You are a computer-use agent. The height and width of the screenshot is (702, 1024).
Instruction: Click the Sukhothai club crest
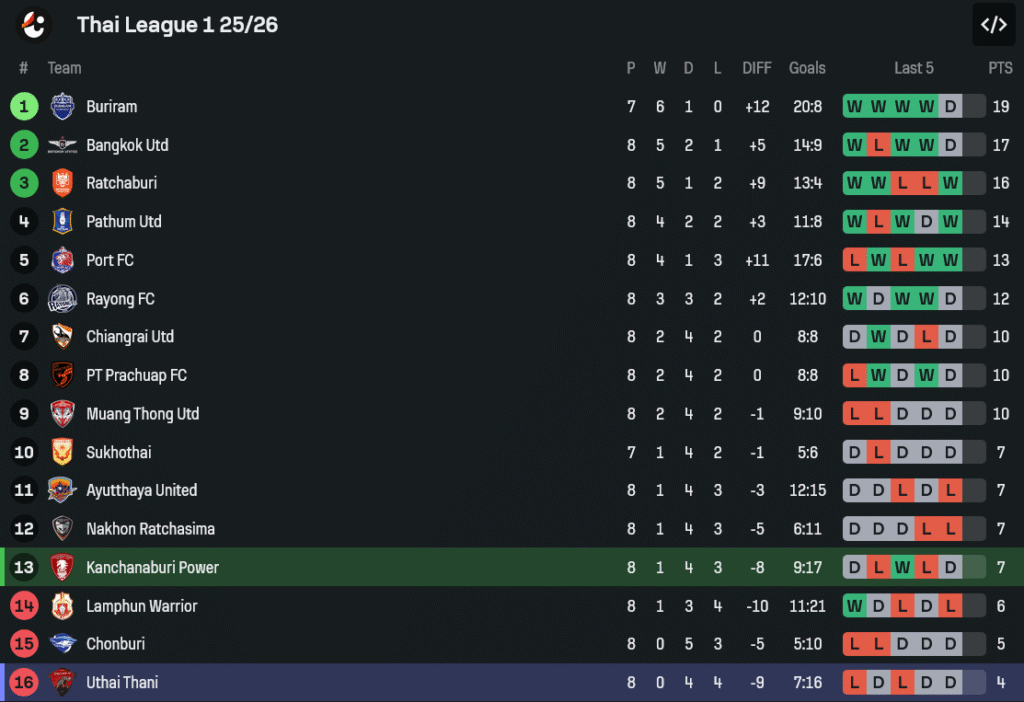[62, 452]
